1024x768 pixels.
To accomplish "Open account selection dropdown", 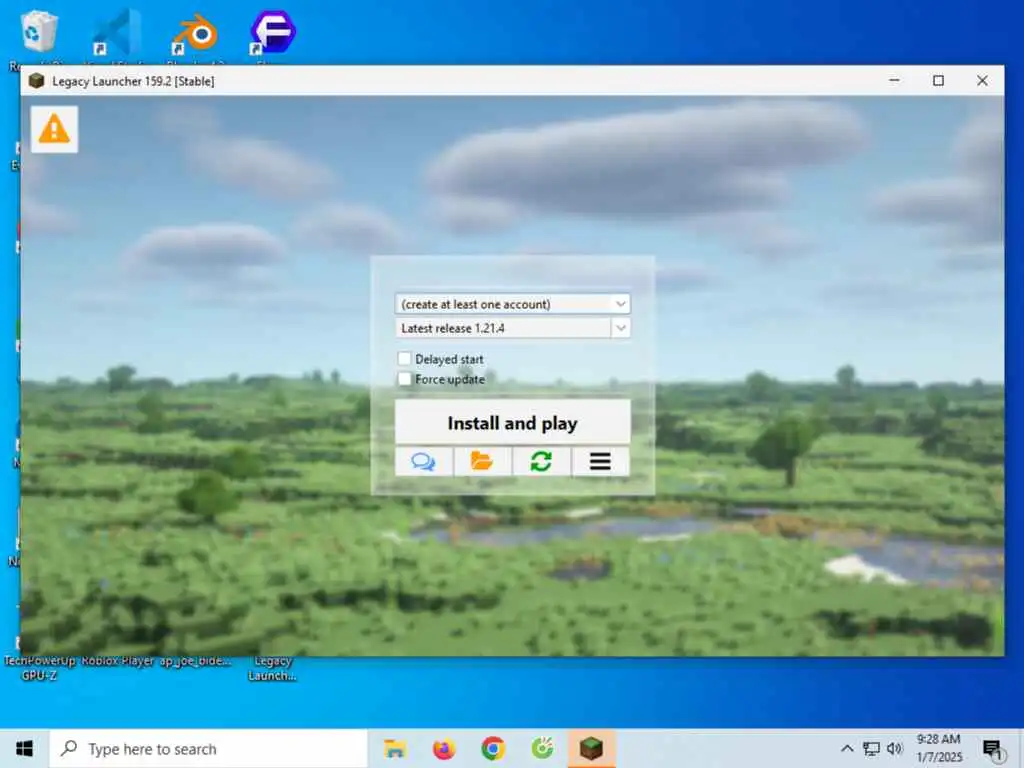I will pyautogui.click(x=513, y=304).
